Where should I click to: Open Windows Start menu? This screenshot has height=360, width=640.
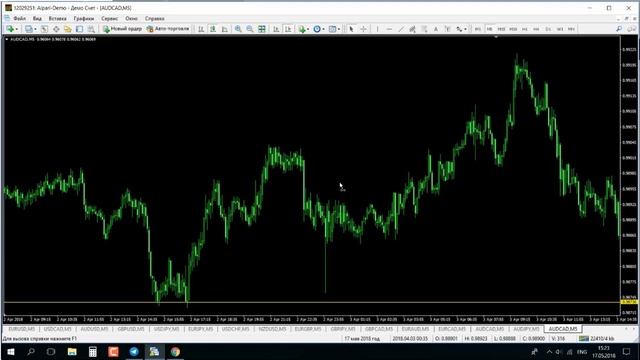pyautogui.click(x=11, y=351)
